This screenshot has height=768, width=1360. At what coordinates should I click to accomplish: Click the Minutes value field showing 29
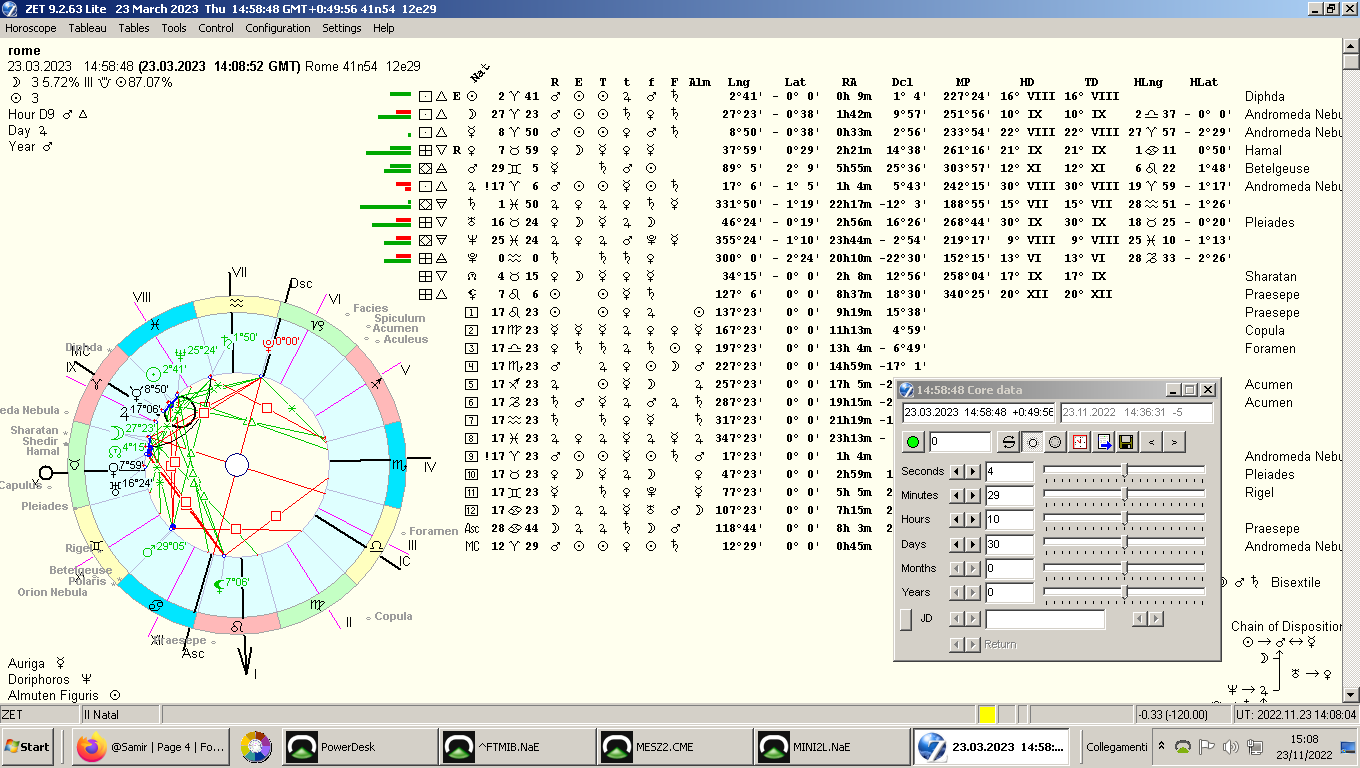tap(1008, 496)
